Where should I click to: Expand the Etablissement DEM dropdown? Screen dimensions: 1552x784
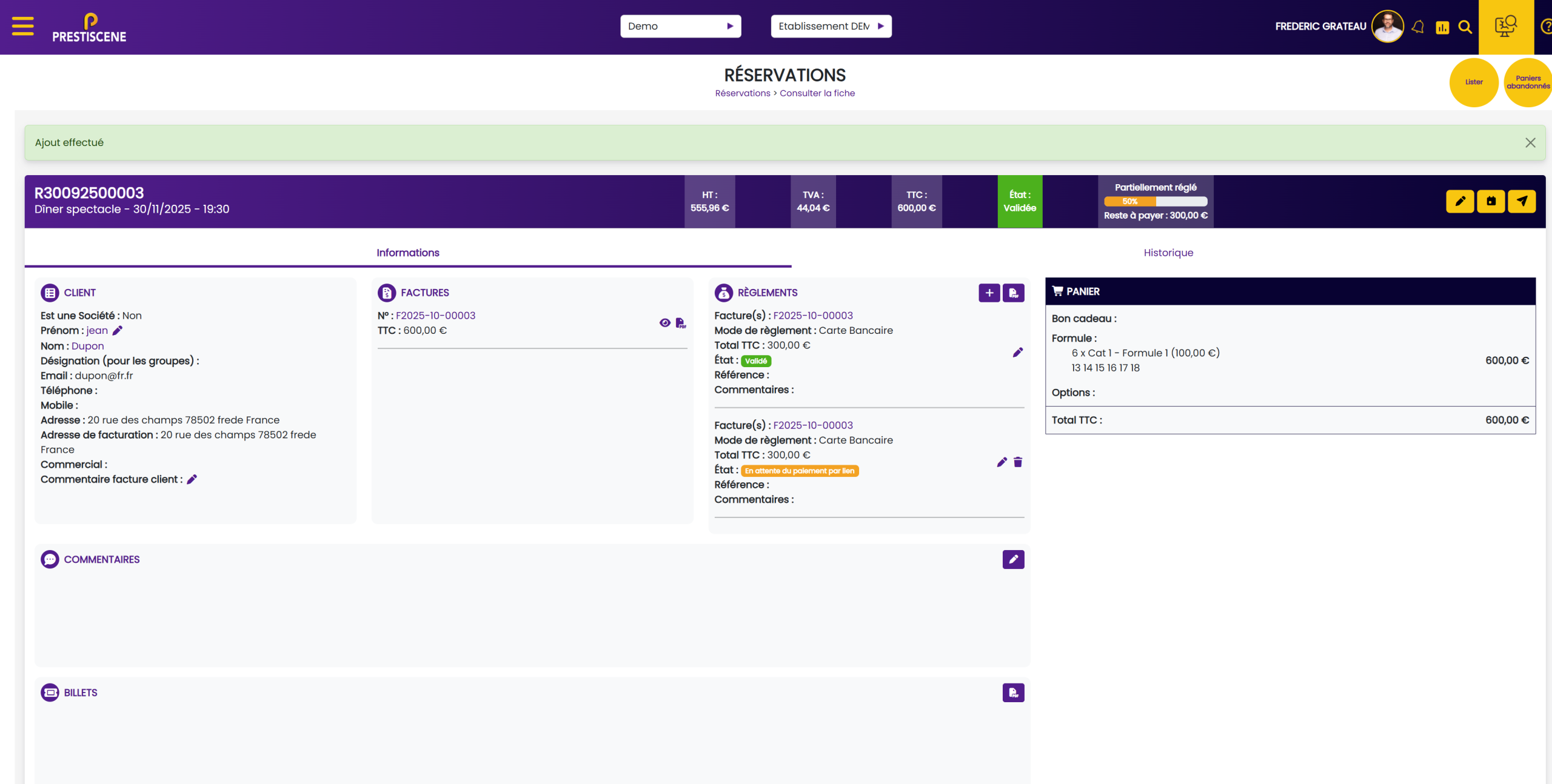click(831, 26)
